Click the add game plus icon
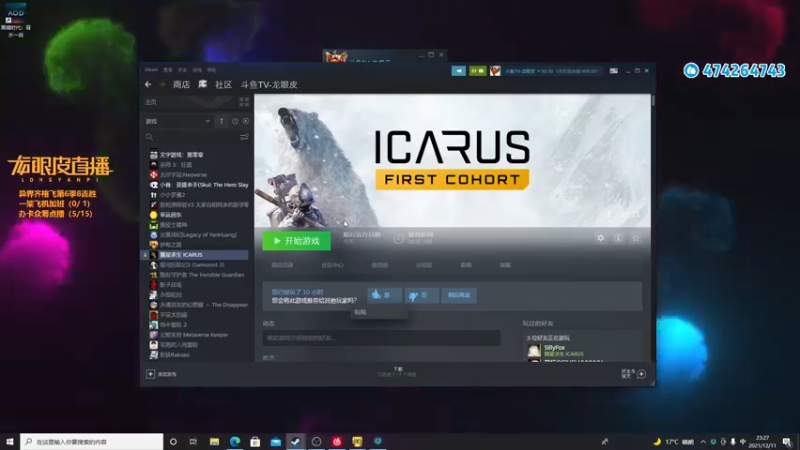 (151, 374)
